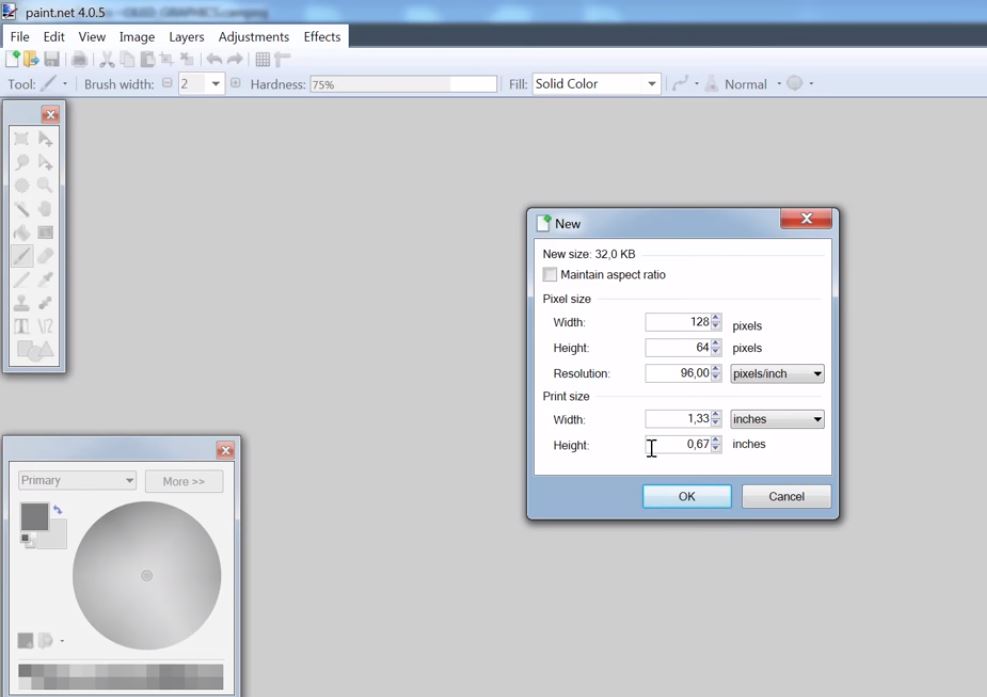Click the Resolution input field

pos(679,373)
